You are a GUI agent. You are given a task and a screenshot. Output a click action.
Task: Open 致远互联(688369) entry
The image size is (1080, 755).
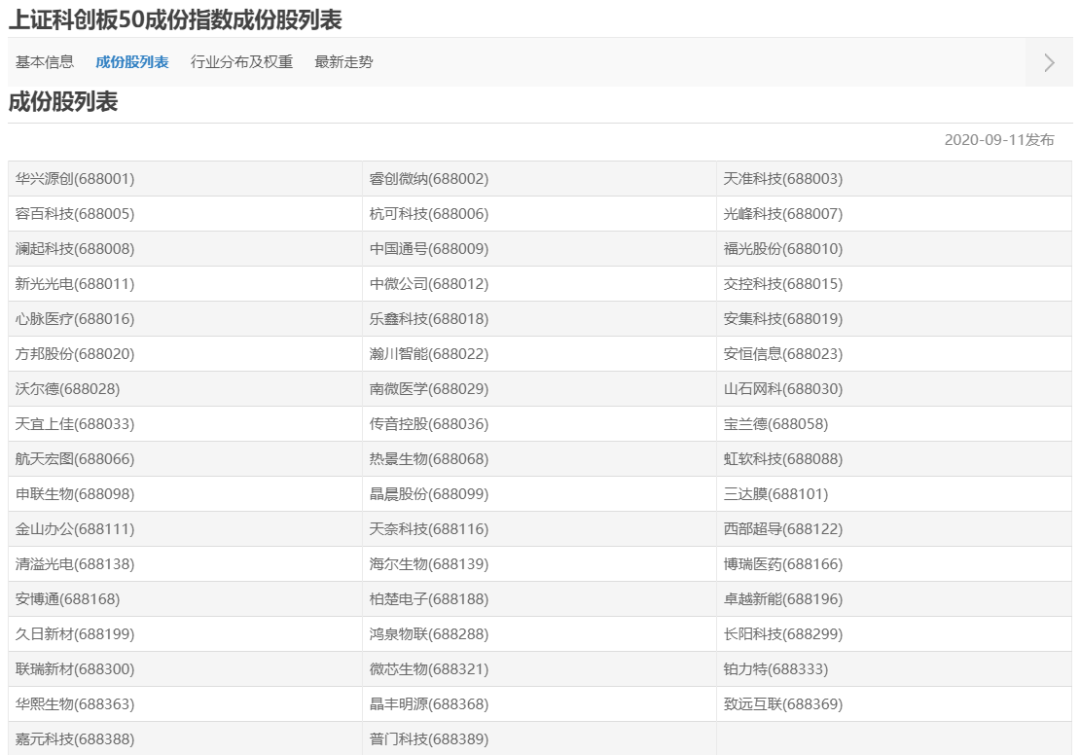pyautogui.click(x=783, y=705)
